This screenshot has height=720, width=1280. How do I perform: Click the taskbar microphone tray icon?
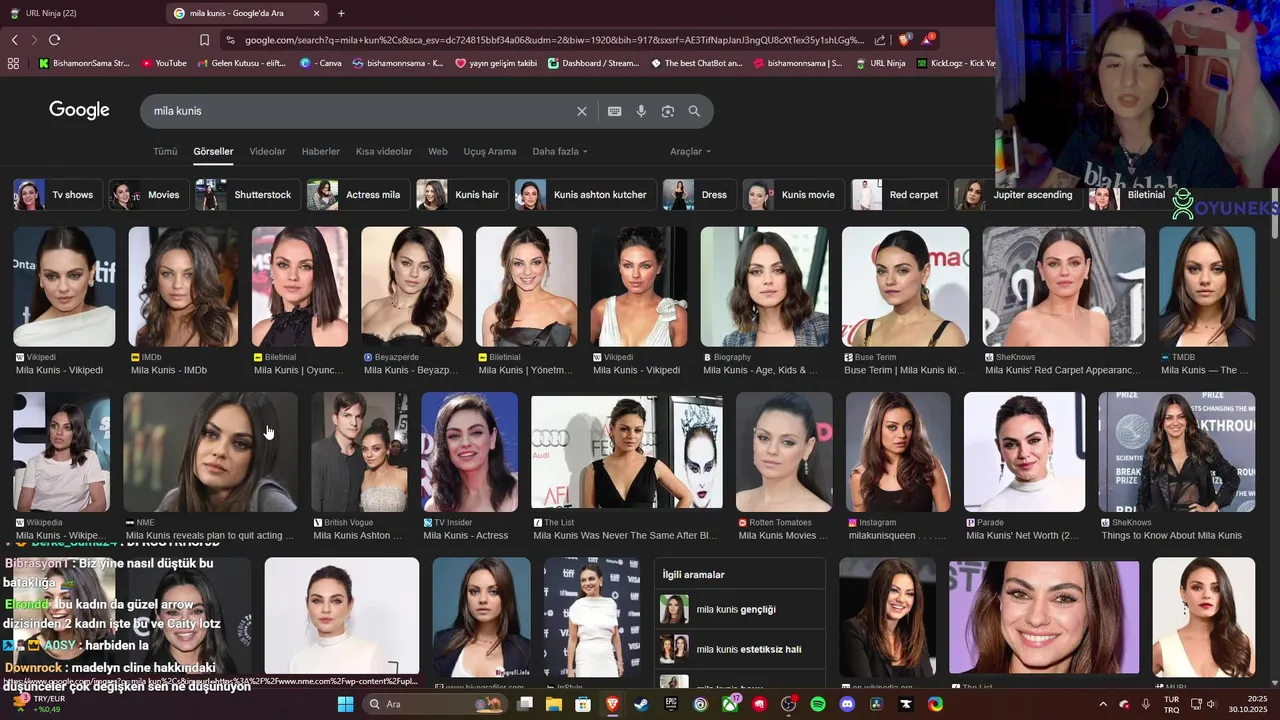coord(1146,704)
